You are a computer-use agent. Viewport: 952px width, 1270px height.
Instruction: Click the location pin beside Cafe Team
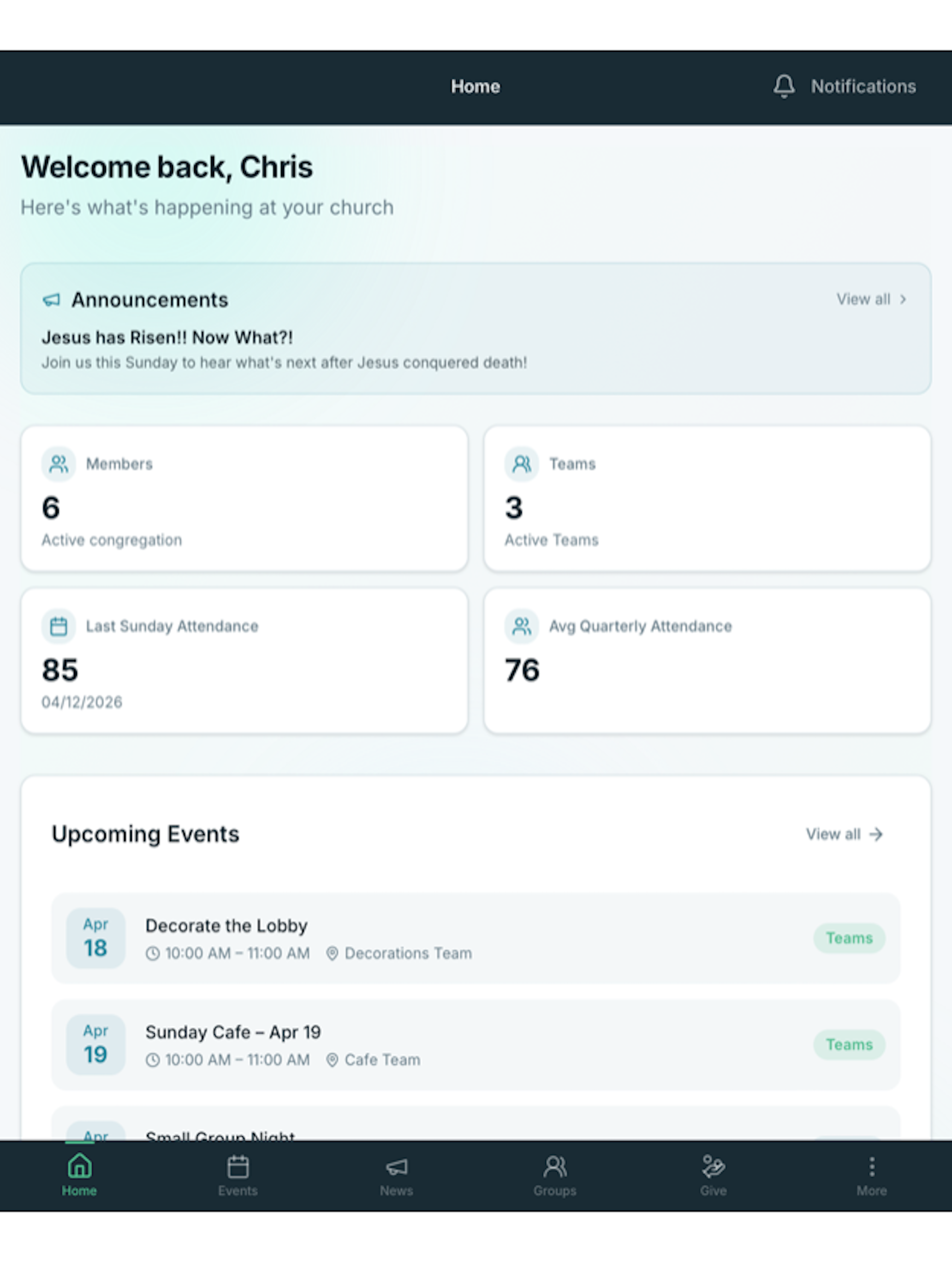pos(332,1060)
